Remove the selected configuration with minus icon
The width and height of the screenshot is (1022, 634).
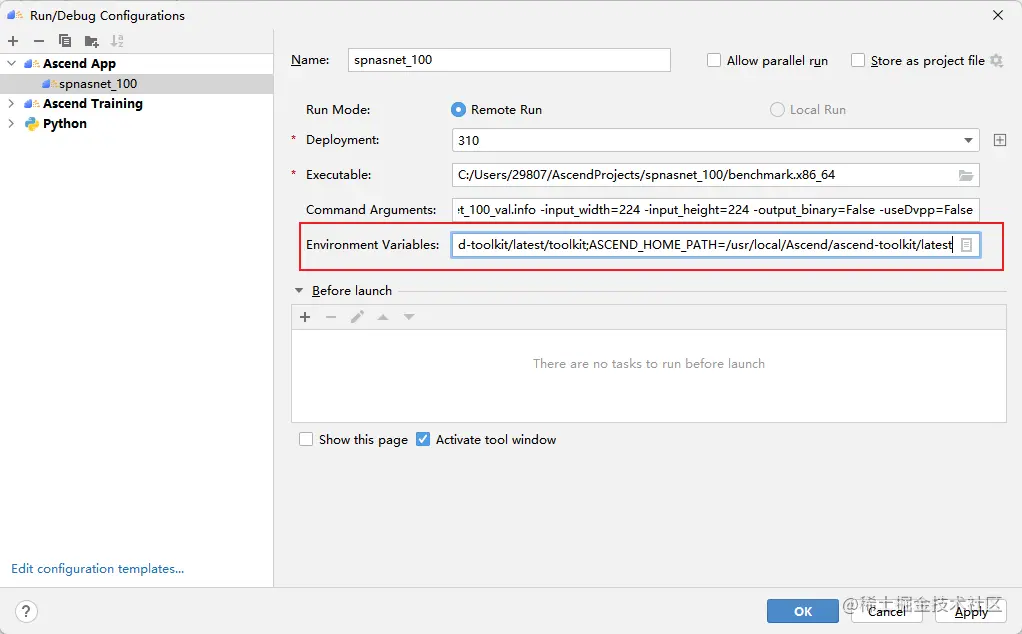(x=39, y=41)
